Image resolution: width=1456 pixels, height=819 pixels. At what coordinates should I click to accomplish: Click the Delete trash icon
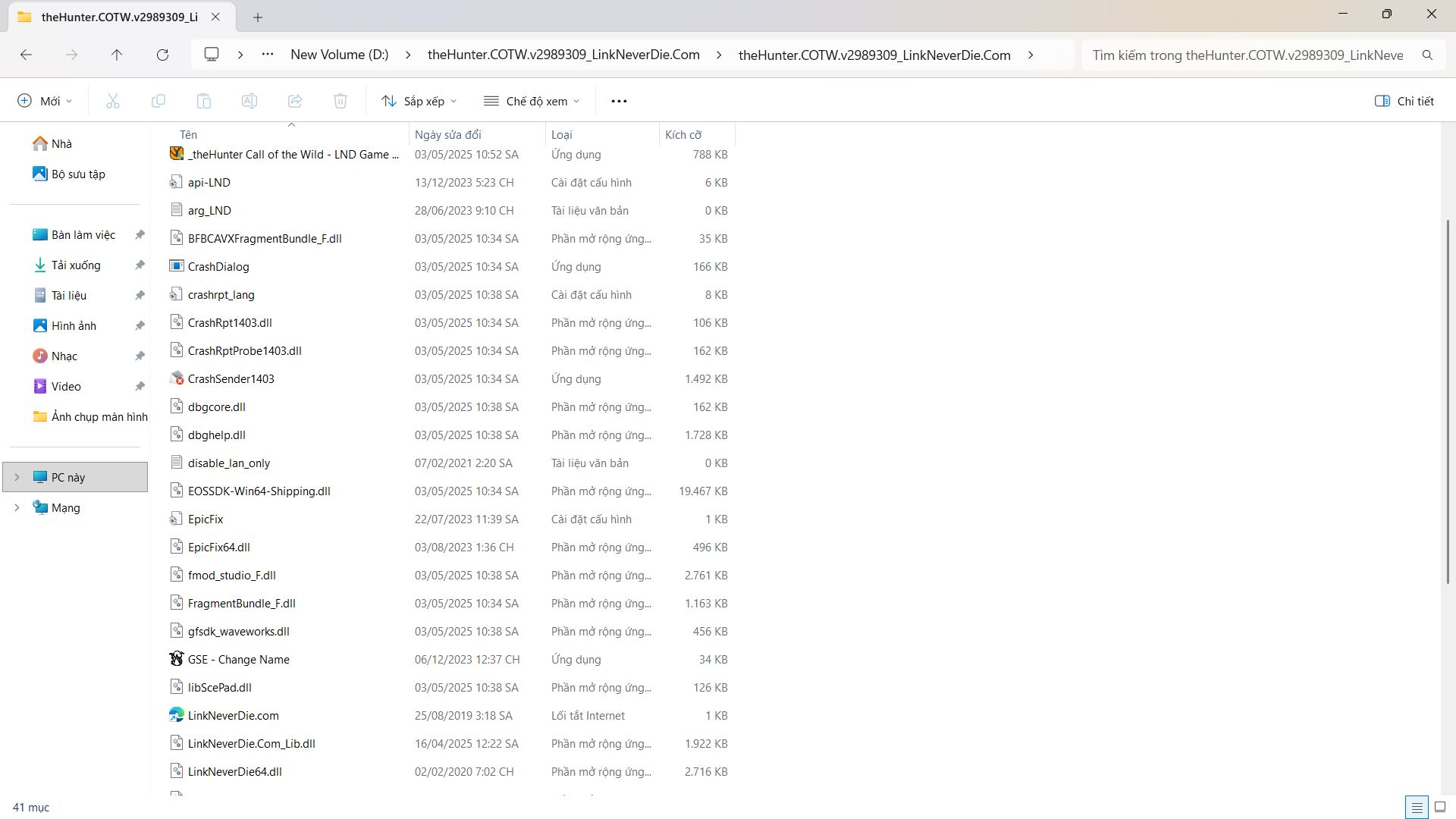tap(340, 101)
